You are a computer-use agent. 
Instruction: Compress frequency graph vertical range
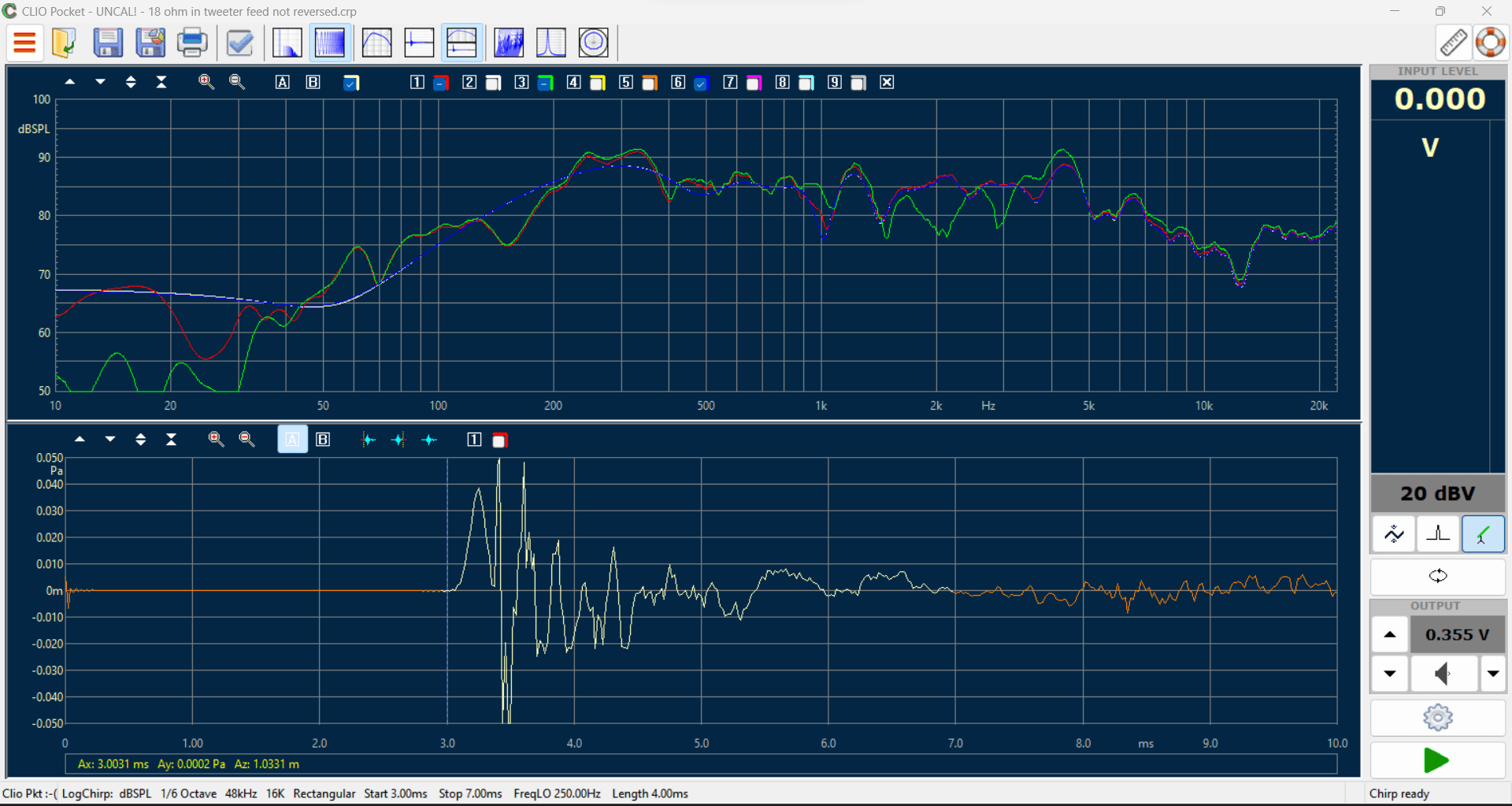click(x=161, y=82)
